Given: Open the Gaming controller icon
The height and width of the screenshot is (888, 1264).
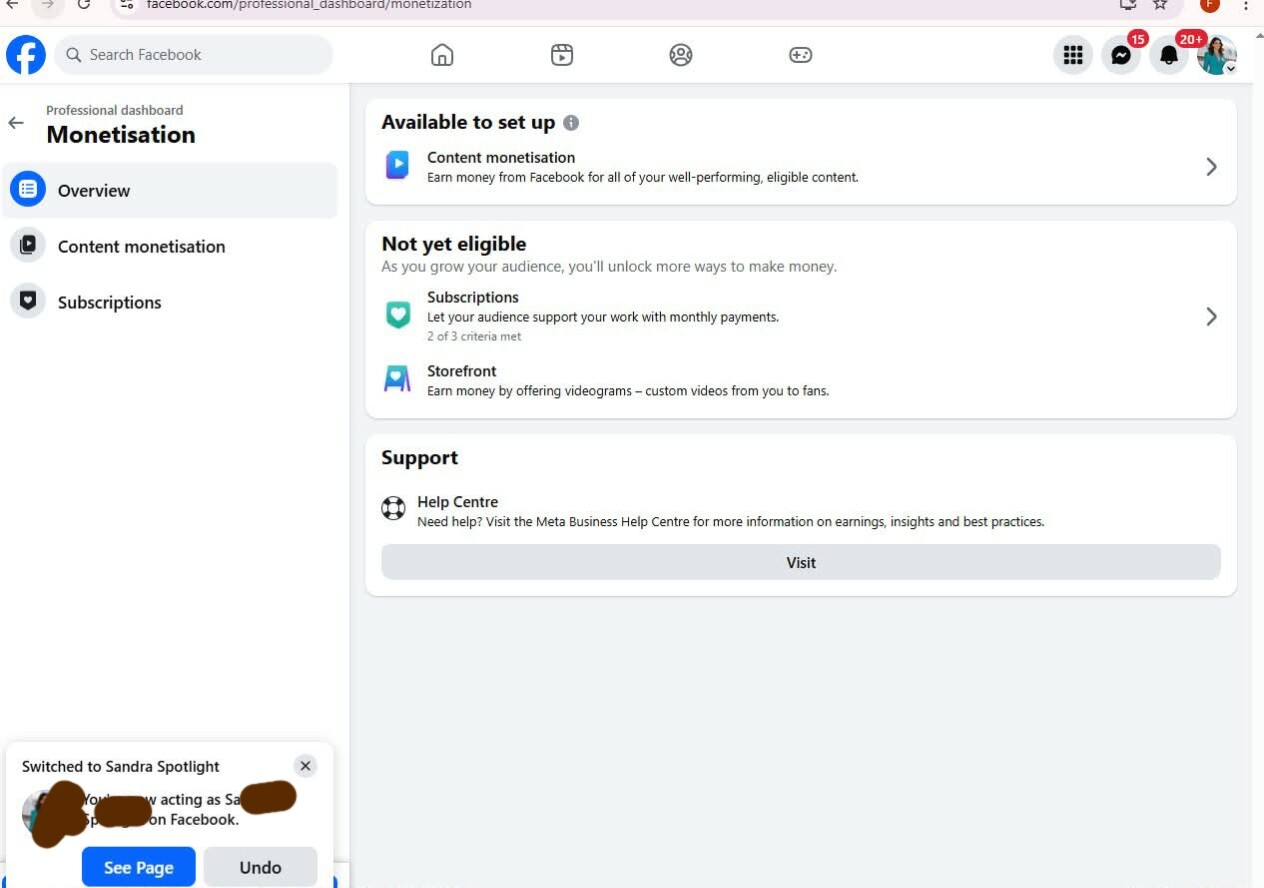Looking at the screenshot, I should (x=801, y=55).
